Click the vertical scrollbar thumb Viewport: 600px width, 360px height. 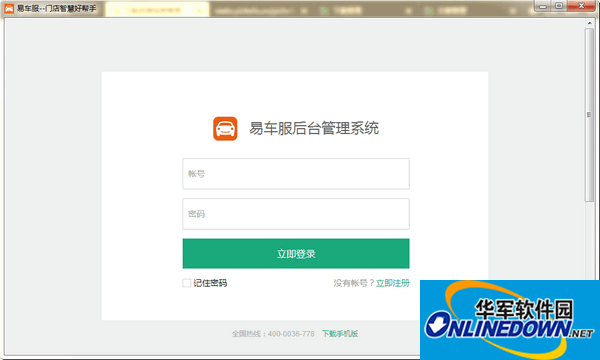(x=589, y=115)
